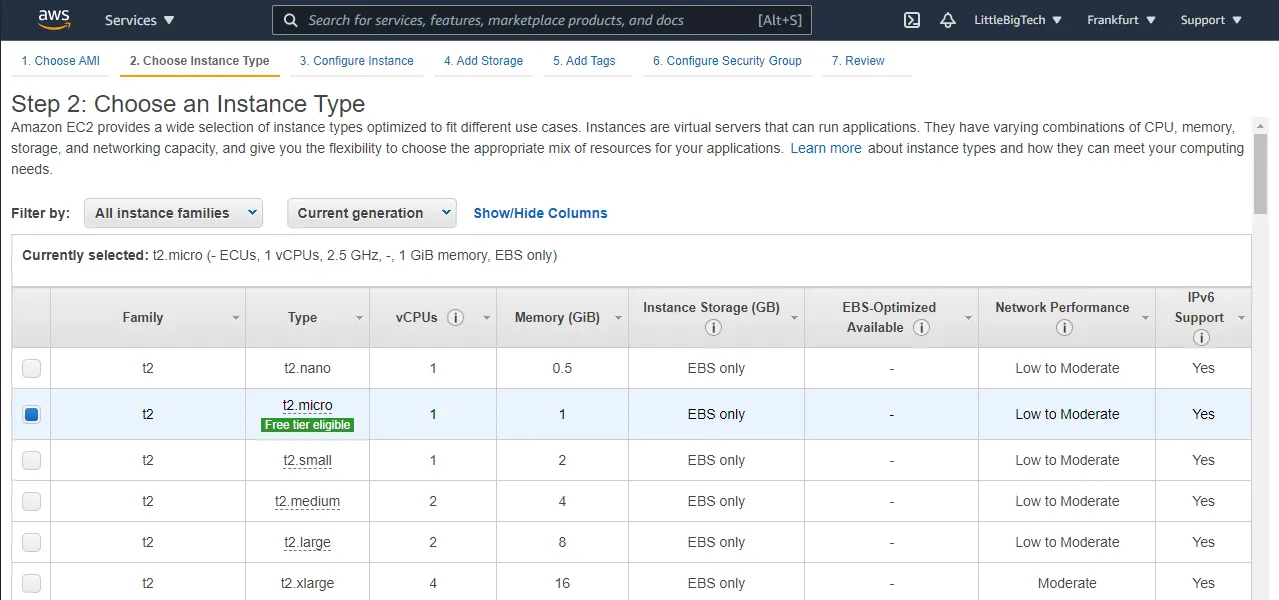
Task: Go to step 4 Add Storage
Action: pyautogui.click(x=484, y=61)
